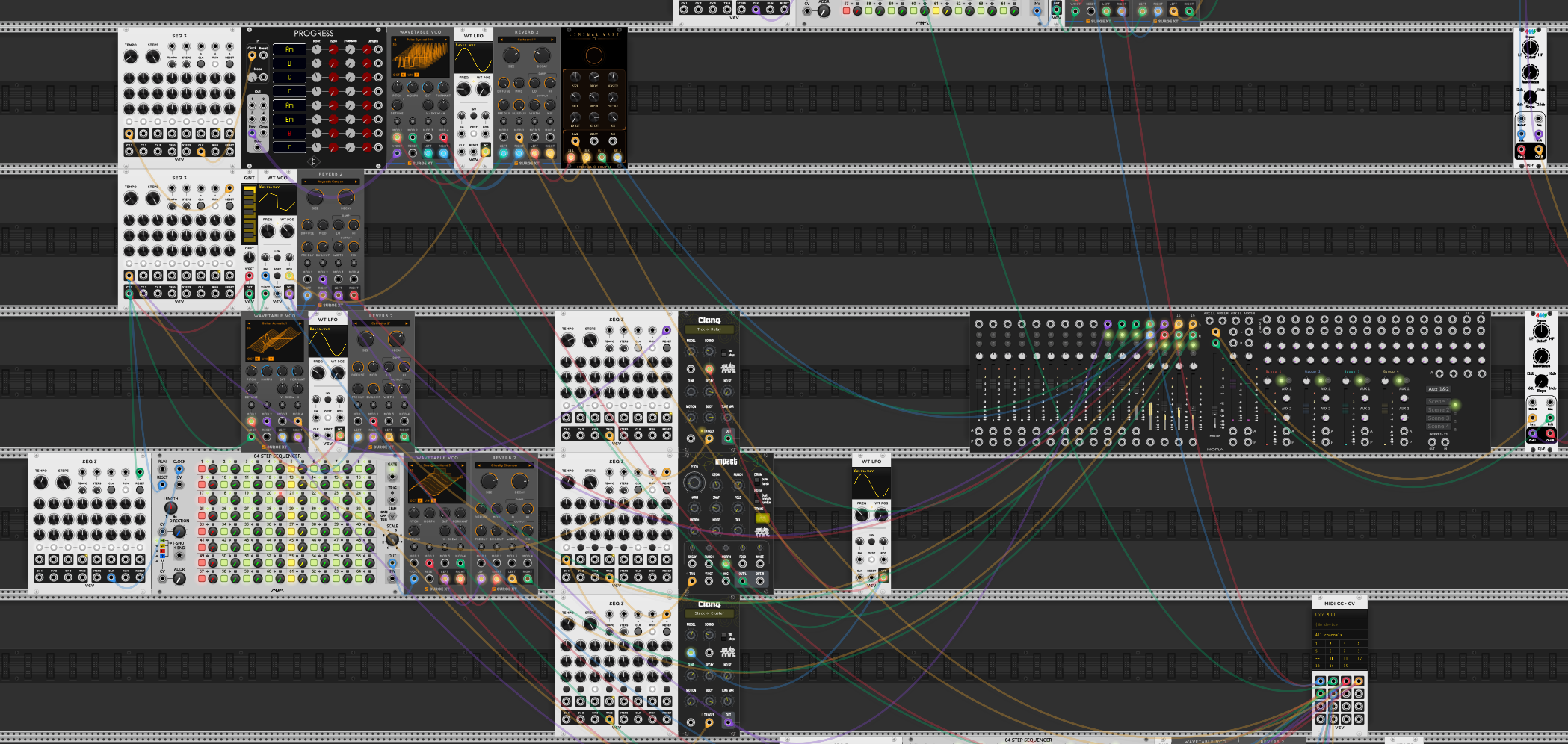The height and width of the screenshot is (744, 1568).
Task: Click the CLOCK jack on 64 Step Sequencer
Action: [179, 469]
